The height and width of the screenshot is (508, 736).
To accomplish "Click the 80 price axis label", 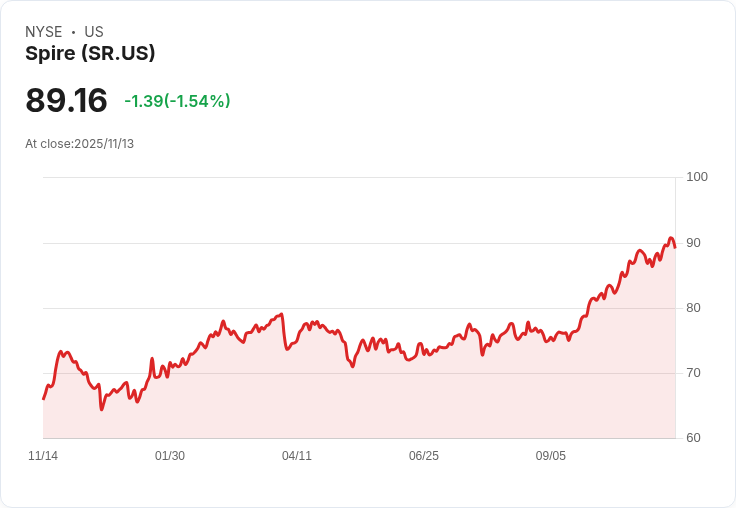I will coord(694,308).
